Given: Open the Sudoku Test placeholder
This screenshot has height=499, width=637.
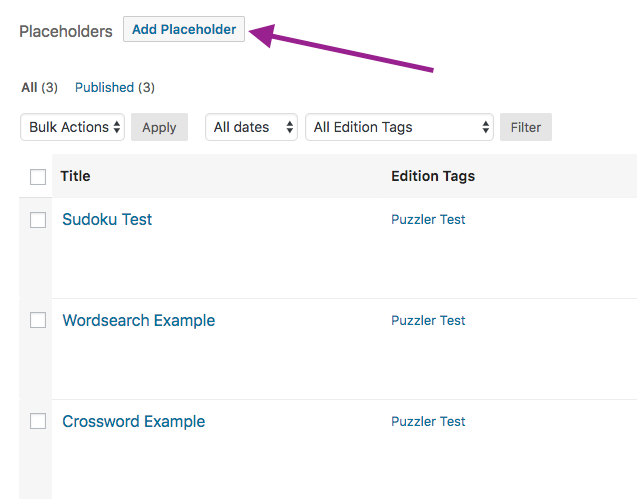Looking at the screenshot, I should coord(107,219).
